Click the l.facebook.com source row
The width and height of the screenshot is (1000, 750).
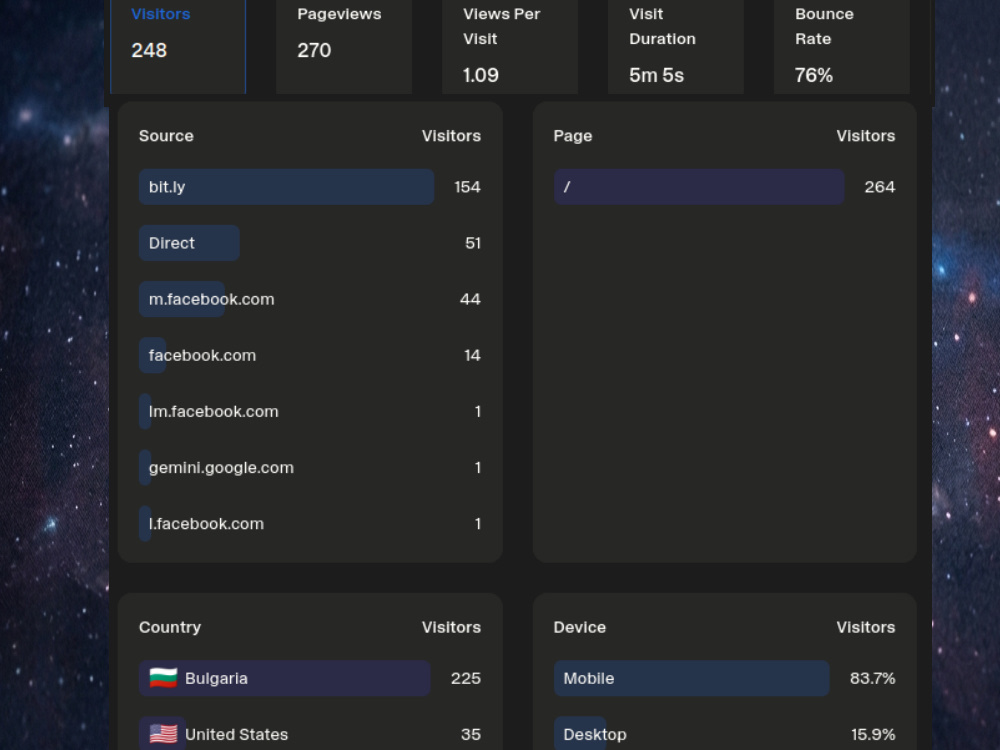coord(310,524)
